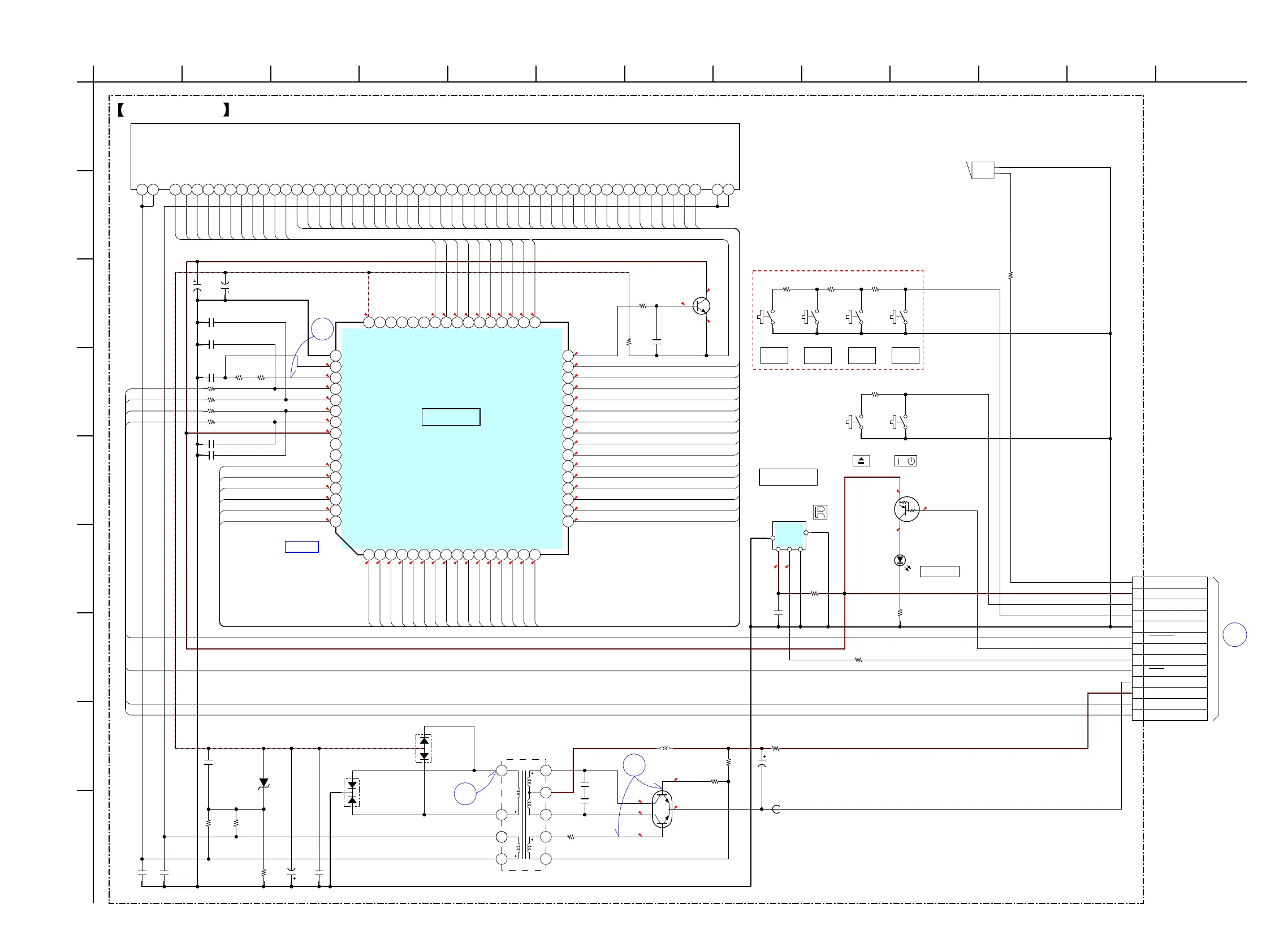Image resolution: width=1266 pixels, height=952 pixels.
Task: Click the small cyan IR receiver block
Action: [x=789, y=535]
